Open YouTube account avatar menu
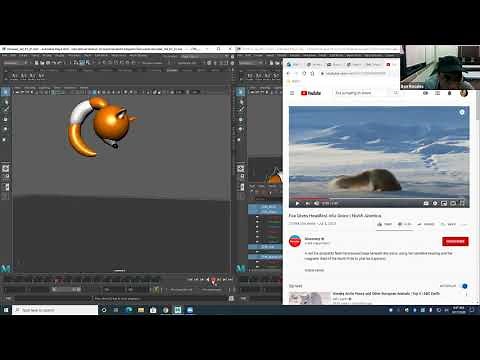 coord(463,93)
